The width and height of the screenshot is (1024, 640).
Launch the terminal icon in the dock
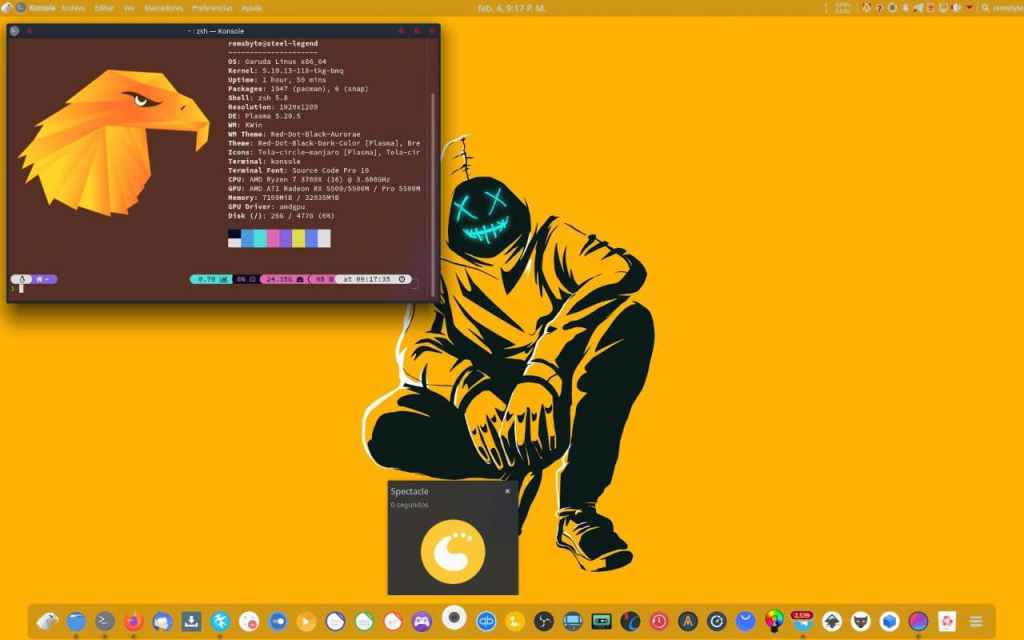point(105,621)
